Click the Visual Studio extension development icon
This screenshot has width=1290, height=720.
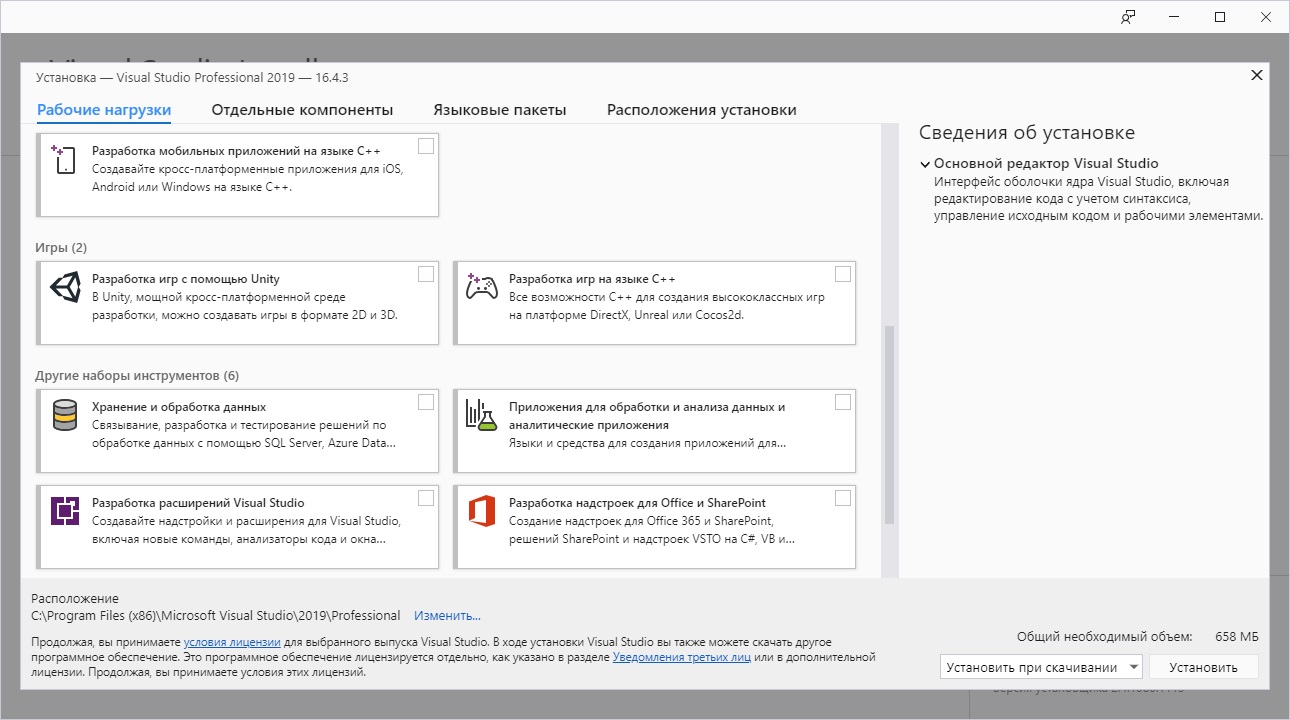[x=64, y=511]
